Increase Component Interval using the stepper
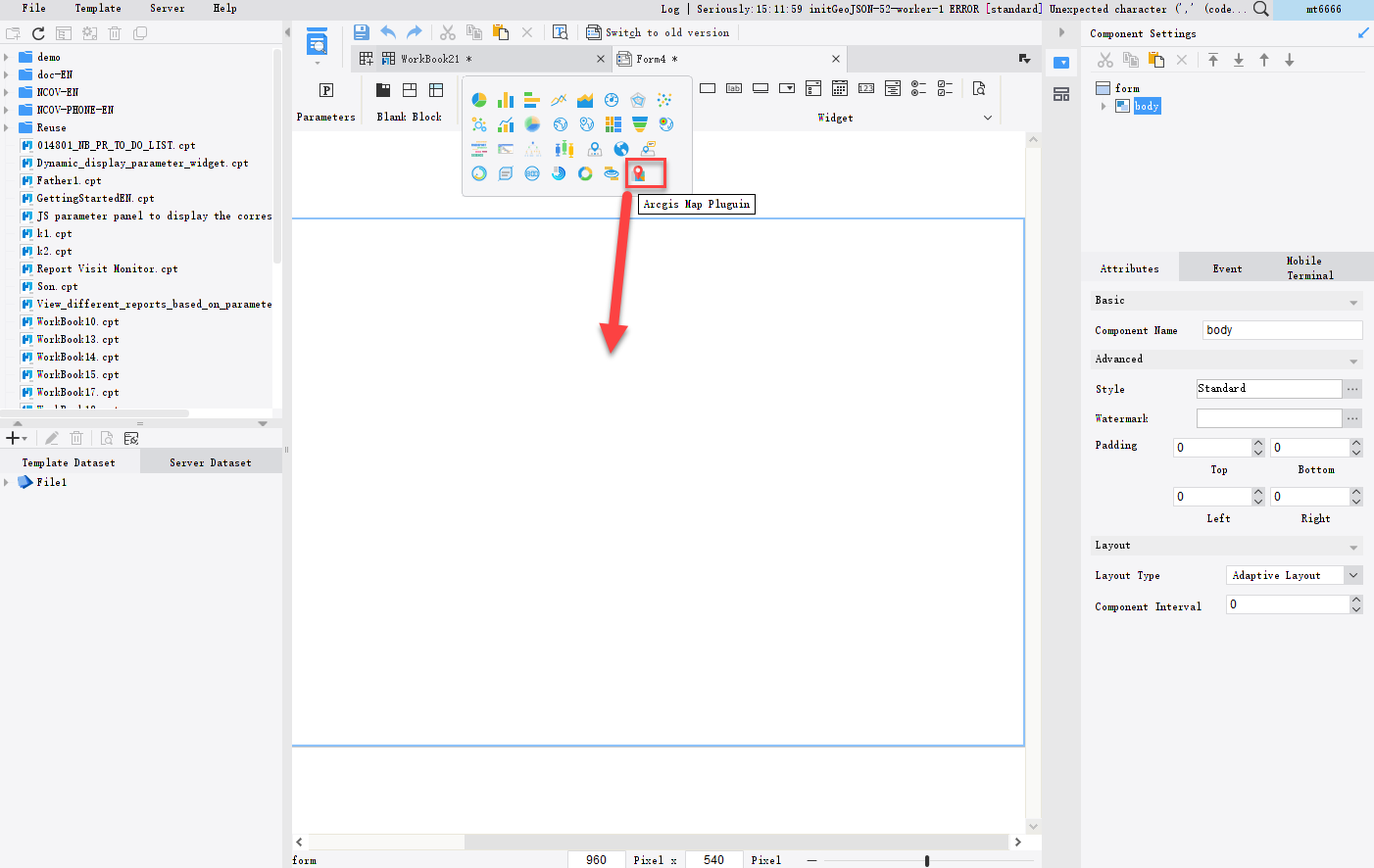Viewport: 1374px width, 868px height. [1356, 599]
